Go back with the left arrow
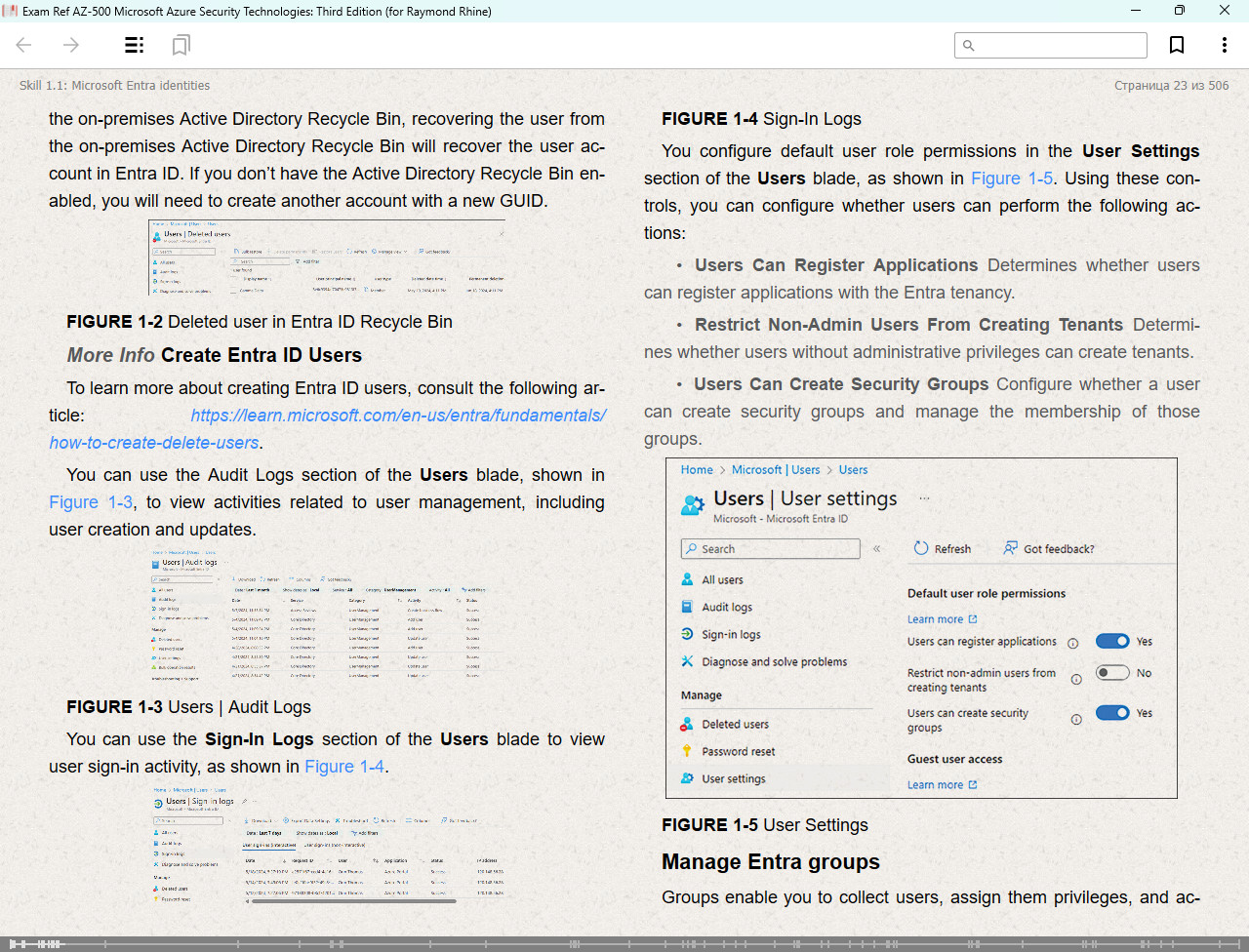 24,45
